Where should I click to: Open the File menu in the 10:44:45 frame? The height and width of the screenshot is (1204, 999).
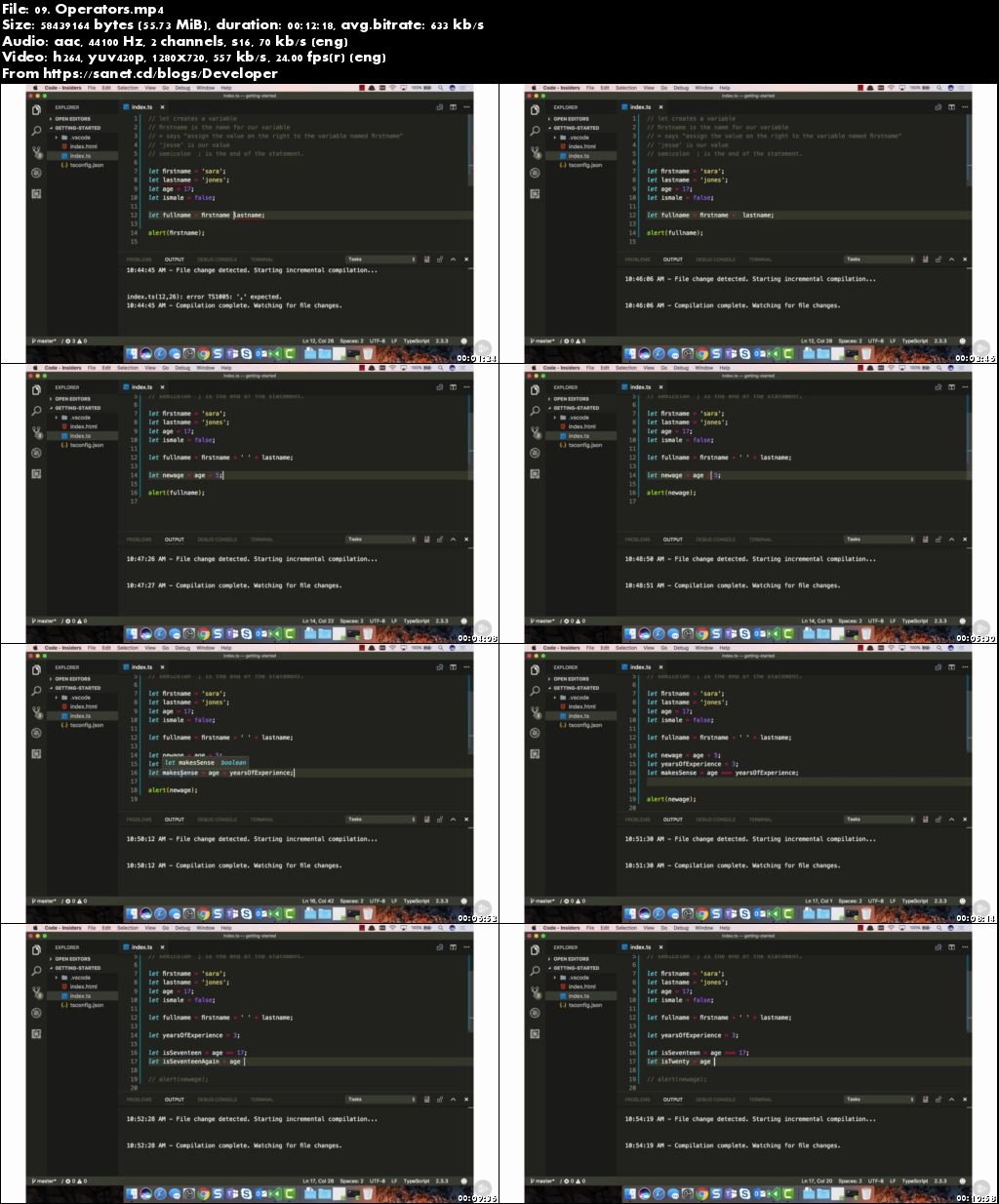92,87
